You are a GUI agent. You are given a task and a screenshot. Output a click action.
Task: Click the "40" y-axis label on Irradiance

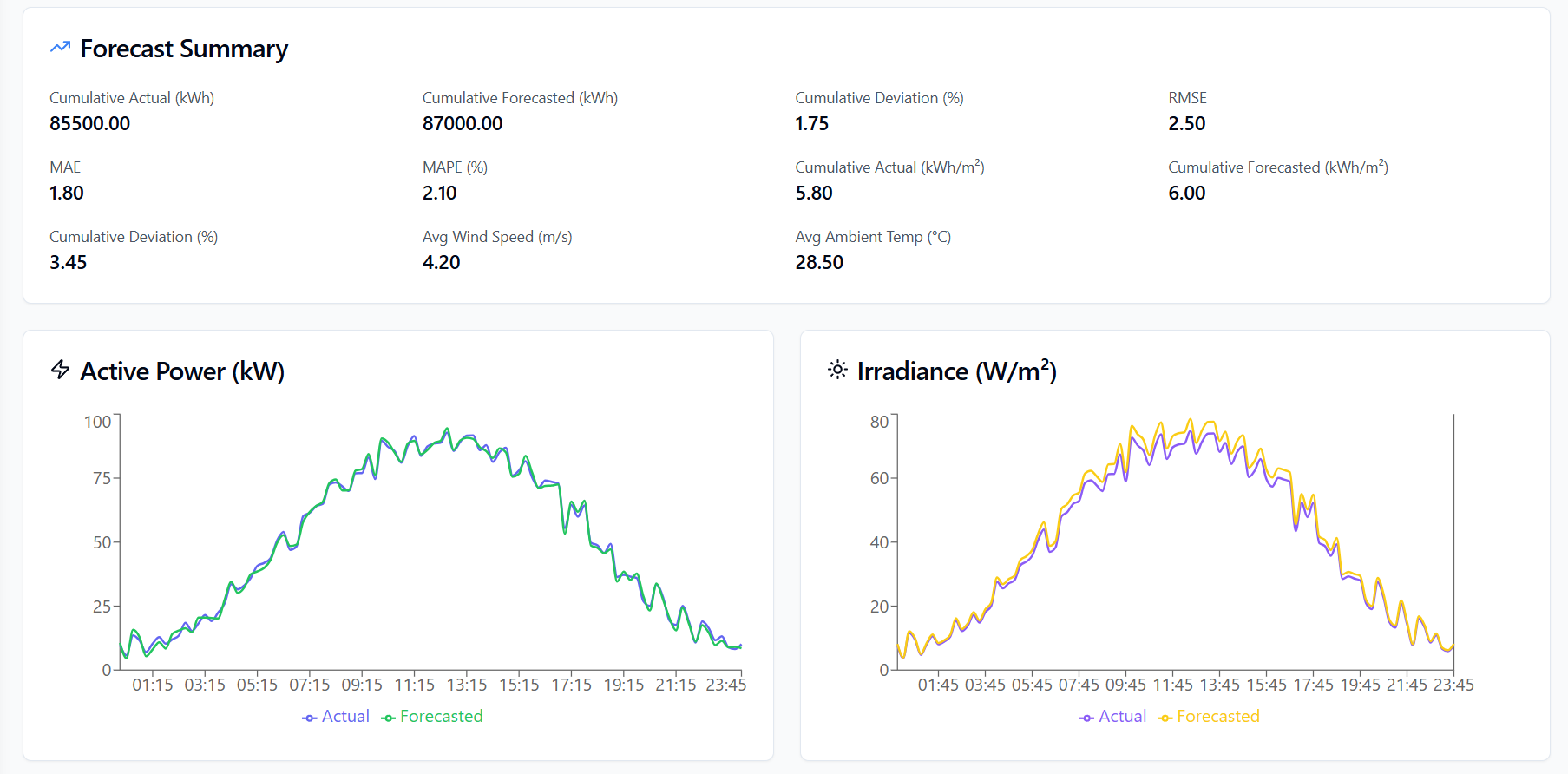[x=880, y=542]
